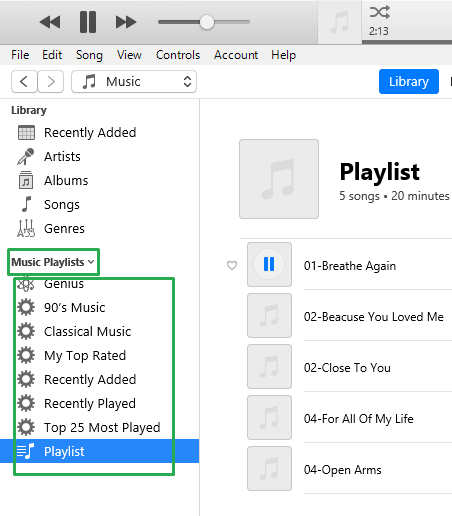Image resolution: width=452 pixels, height=516 pixels.
Task: Open the File menu
Action: tap(20, 55)
